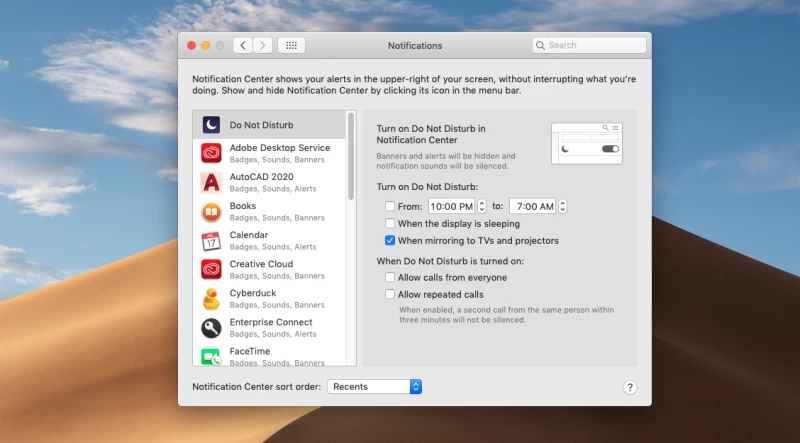Select Do Not Disturb in the list
Viewport: 800px width, 443px height.
(269, 125)
